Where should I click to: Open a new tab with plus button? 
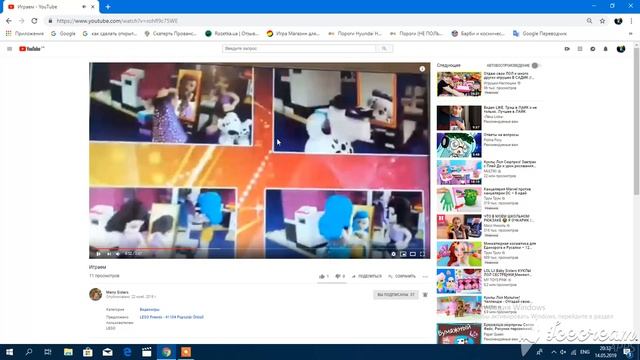(x=108, y=7)
